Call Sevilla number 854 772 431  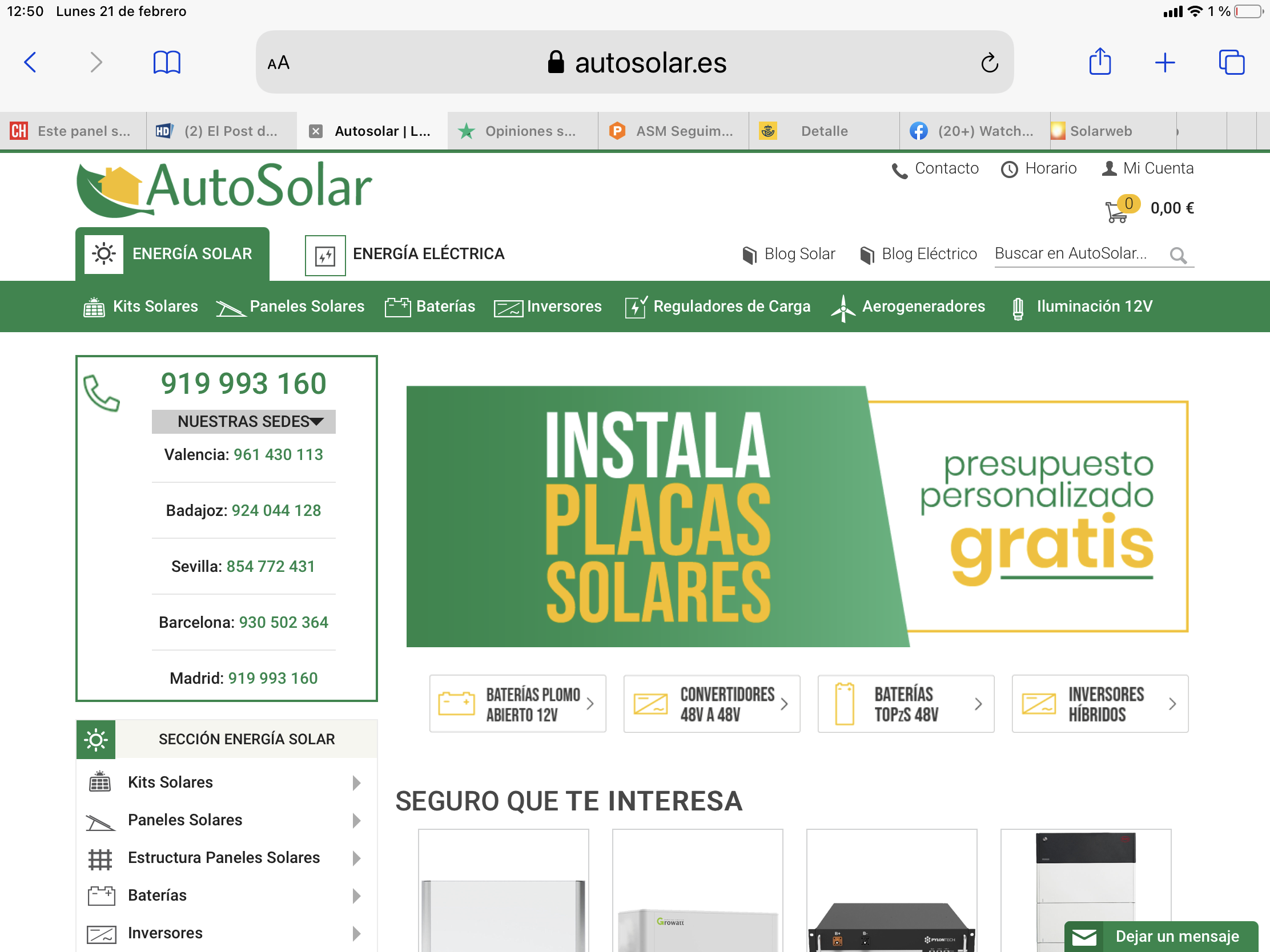[x=271, y=567]
